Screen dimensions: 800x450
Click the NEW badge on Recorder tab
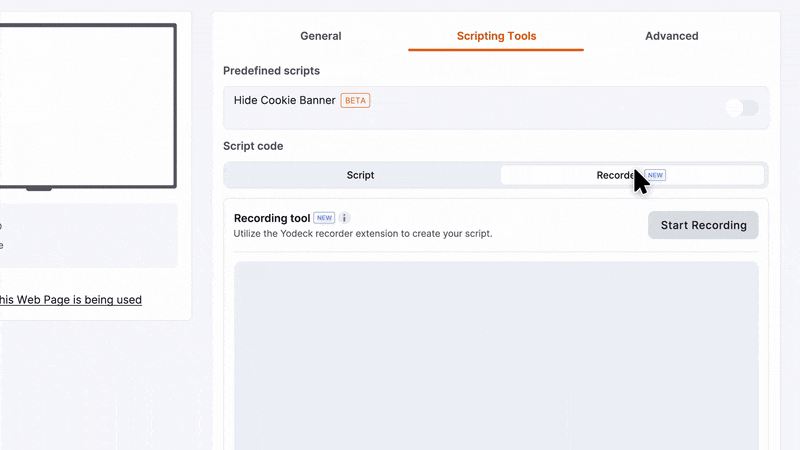(x=655, y=175)
